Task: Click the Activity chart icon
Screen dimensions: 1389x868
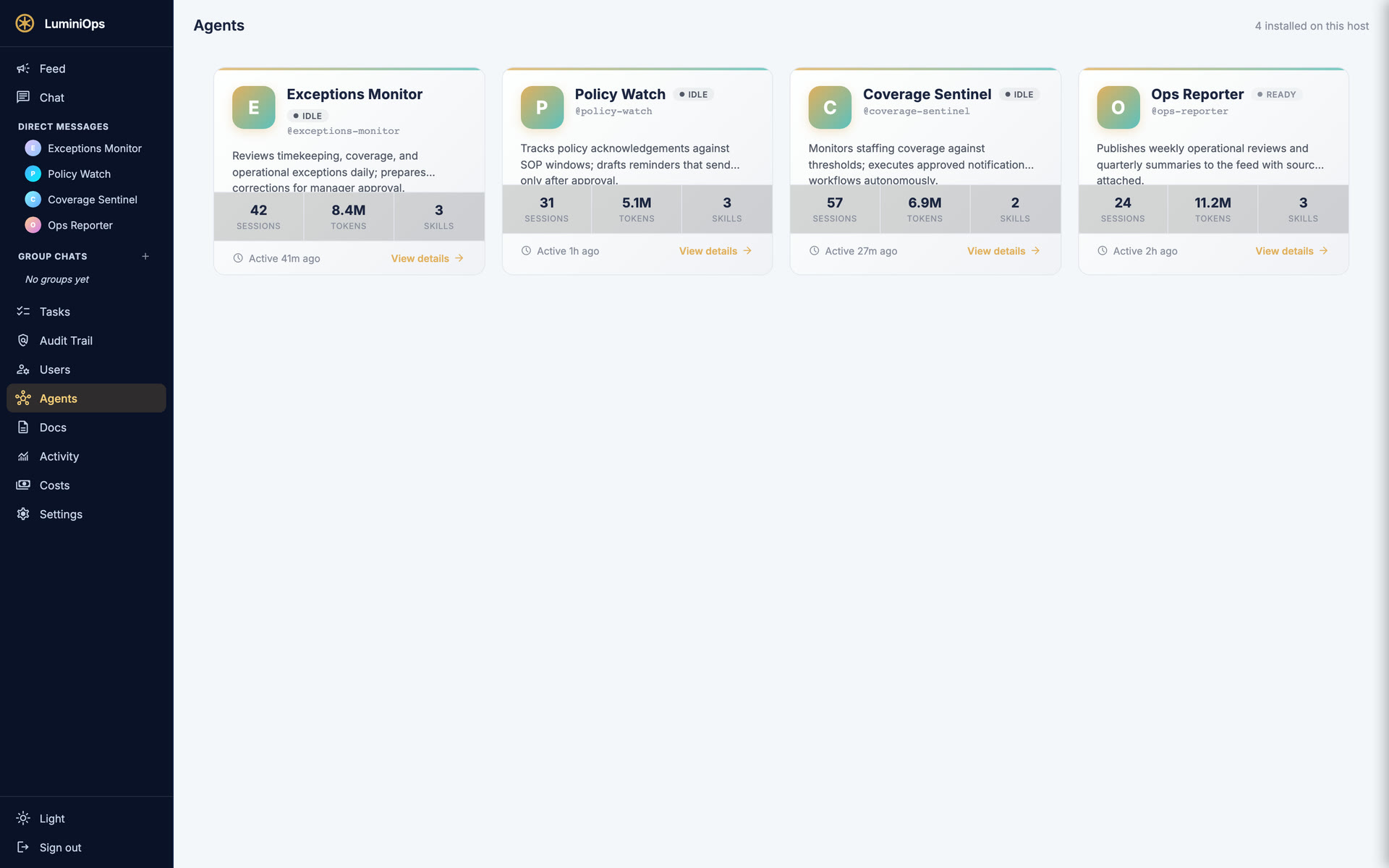Action: tap(23, 456)
